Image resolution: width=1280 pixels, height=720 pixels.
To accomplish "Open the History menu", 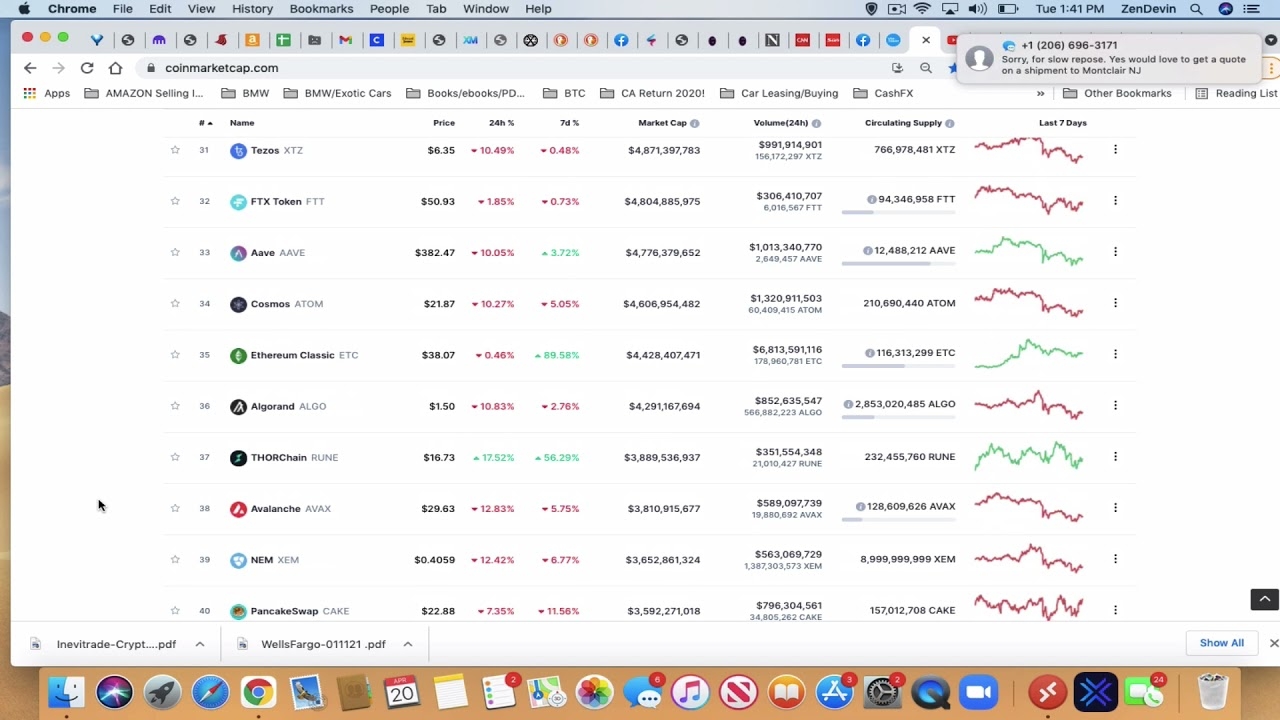I will 252,9.
